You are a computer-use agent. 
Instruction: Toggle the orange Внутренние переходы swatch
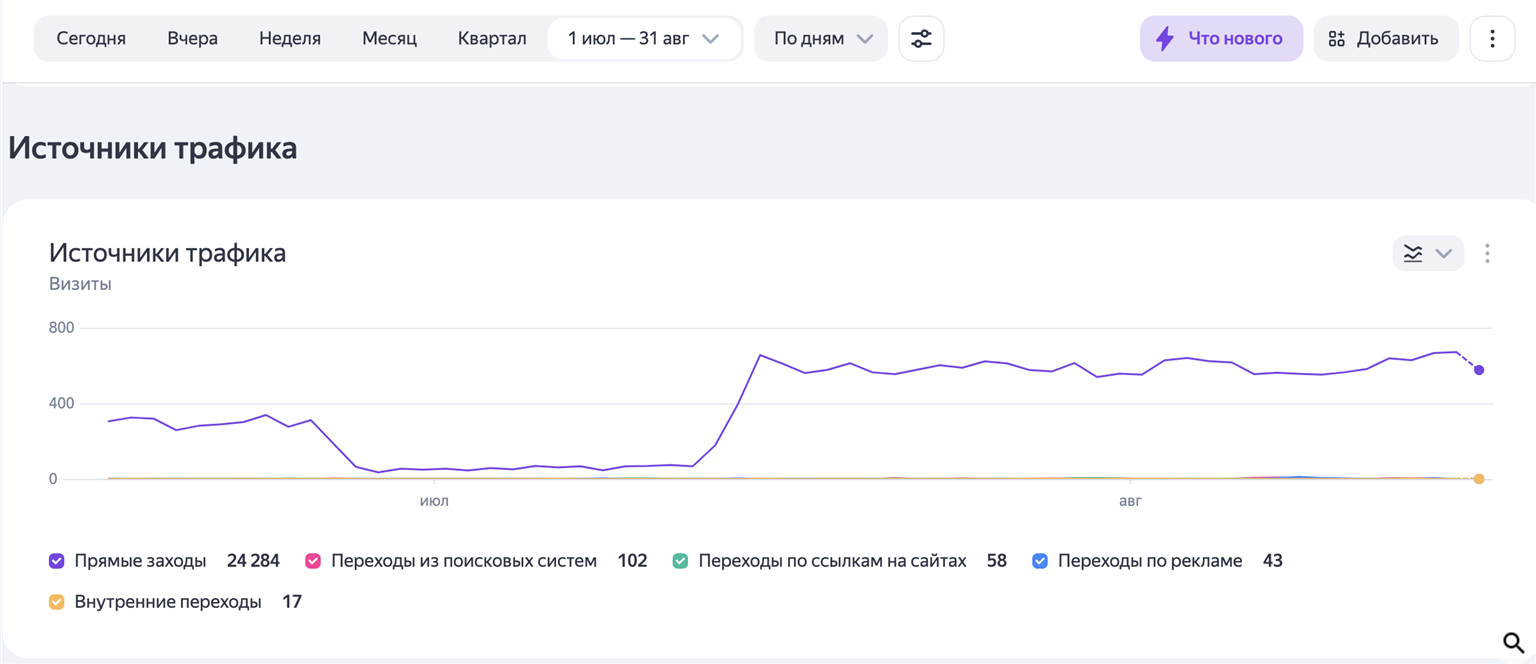(57, 602)
